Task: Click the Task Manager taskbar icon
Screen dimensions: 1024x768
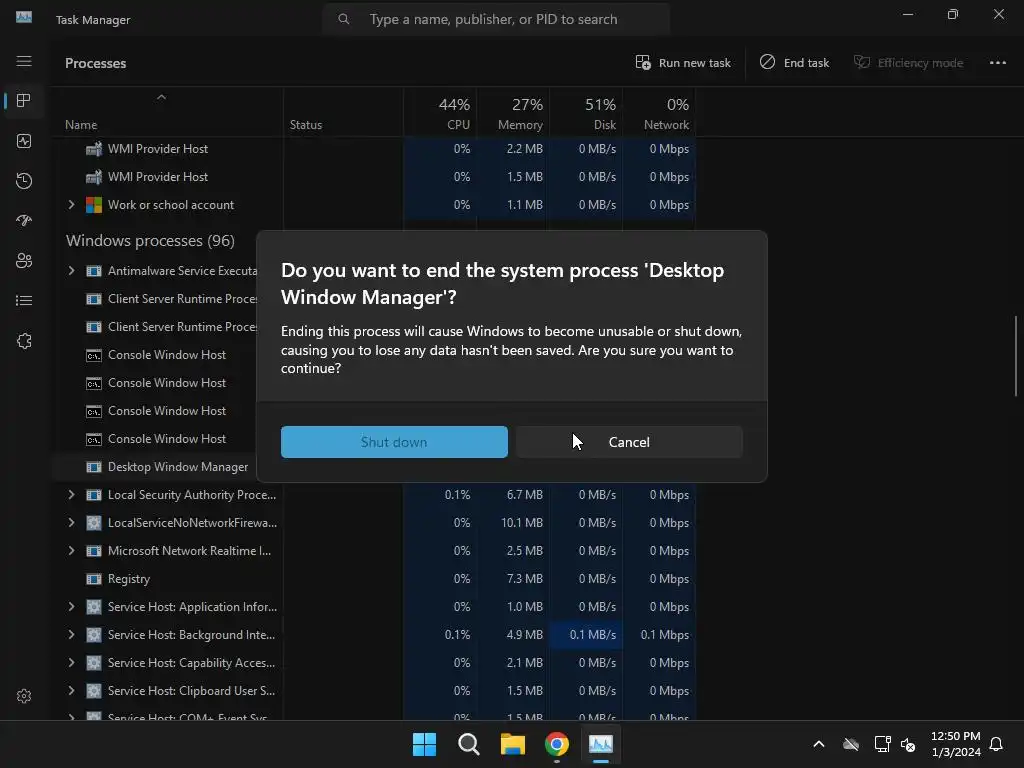Action: pos(601,744)
